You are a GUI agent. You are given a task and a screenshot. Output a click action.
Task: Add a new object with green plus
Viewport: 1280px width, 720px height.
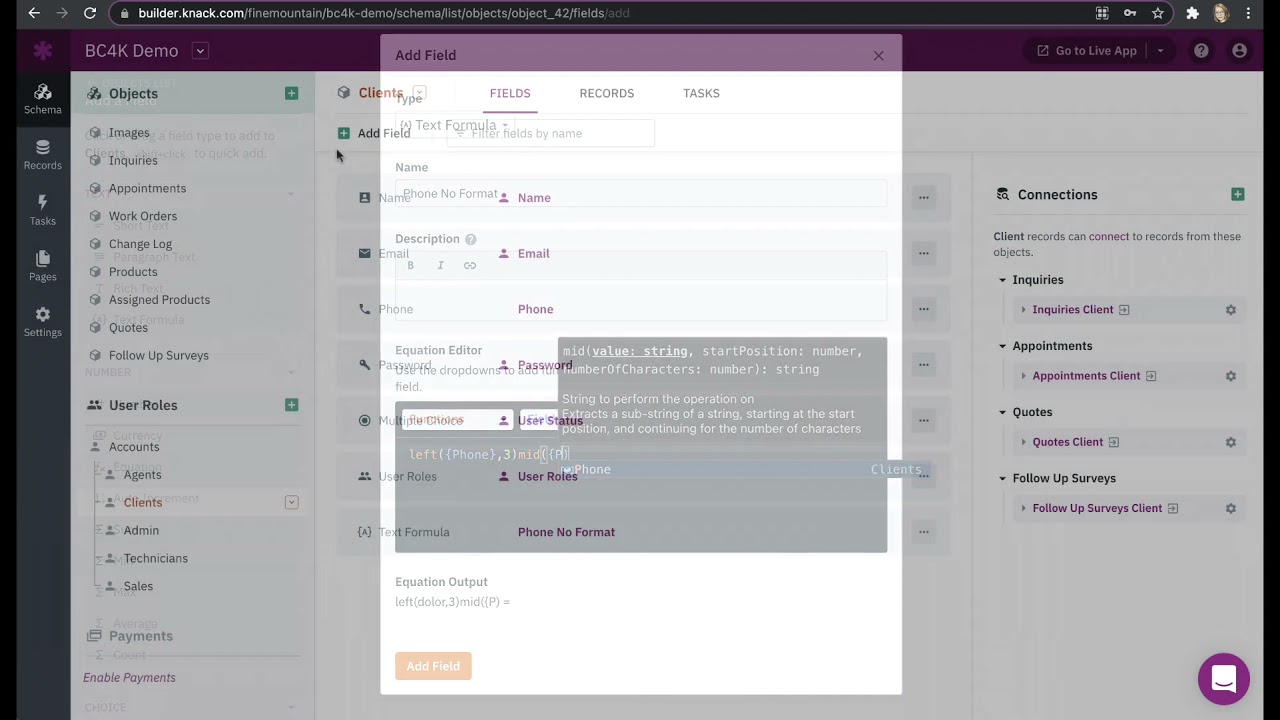pos(291,93)
